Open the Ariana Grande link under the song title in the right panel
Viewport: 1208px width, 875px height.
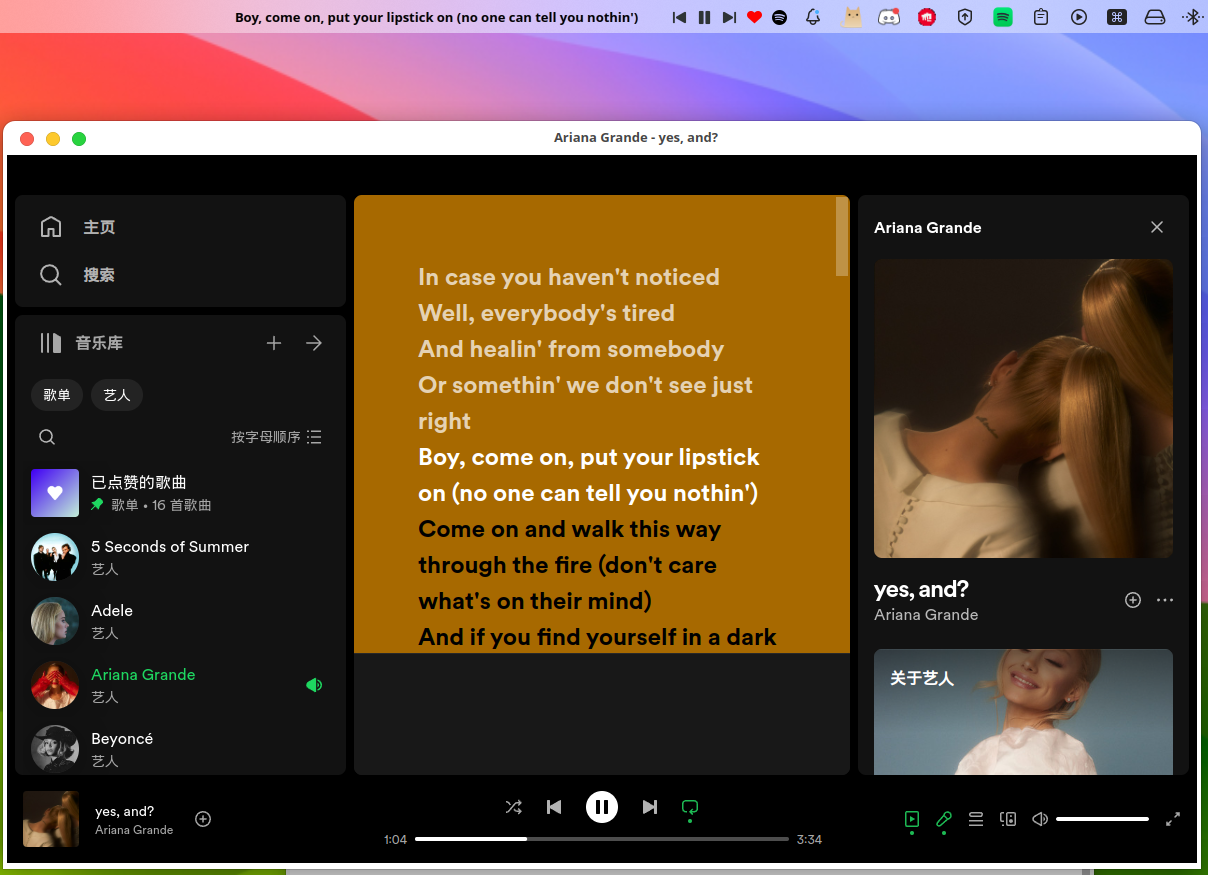point(926,614)
